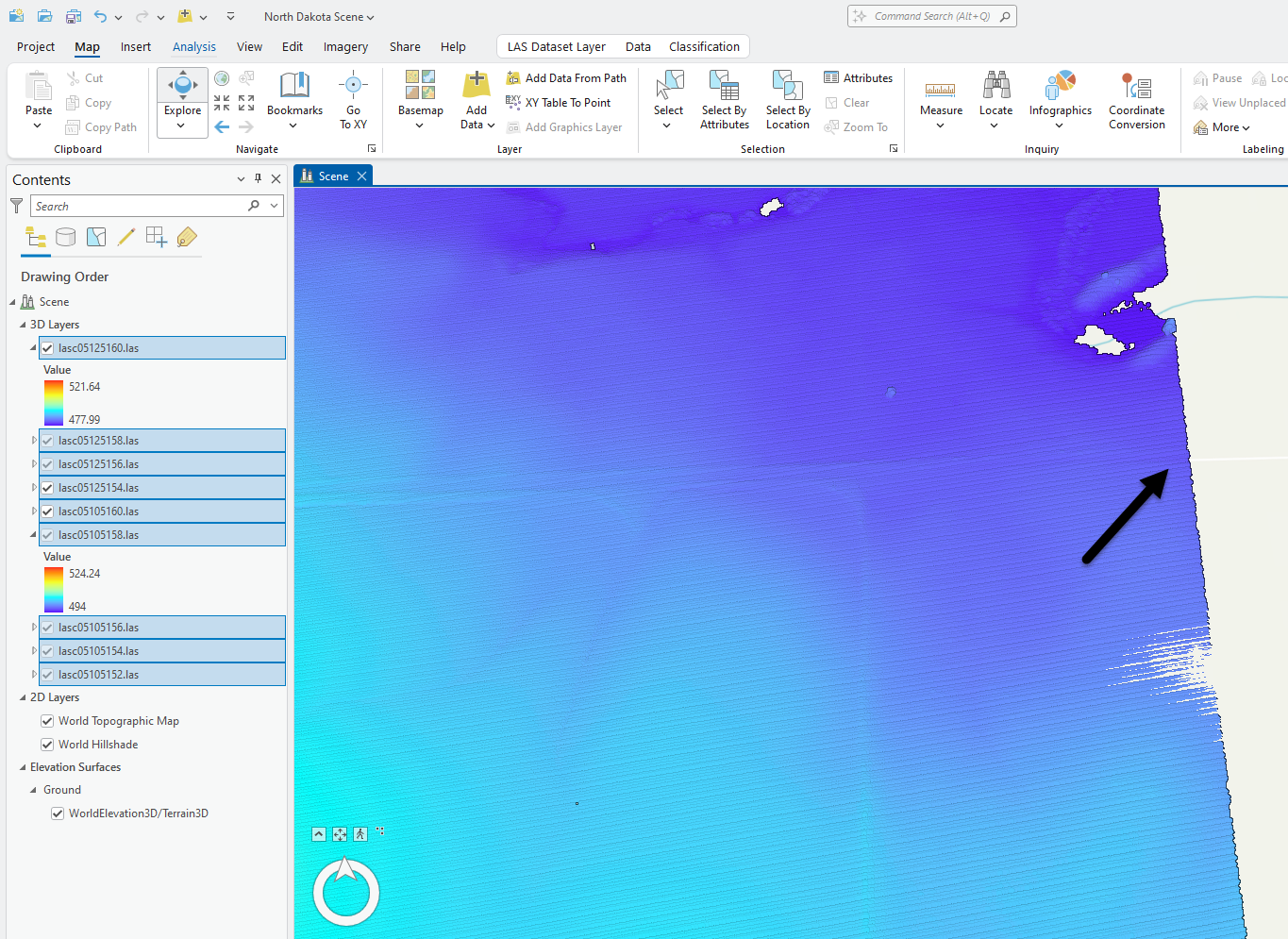This screenshot has width=1288, height=939.
Task: Click the lasc05125160.las elevation color ramp
Action: (x=53, y=403)
